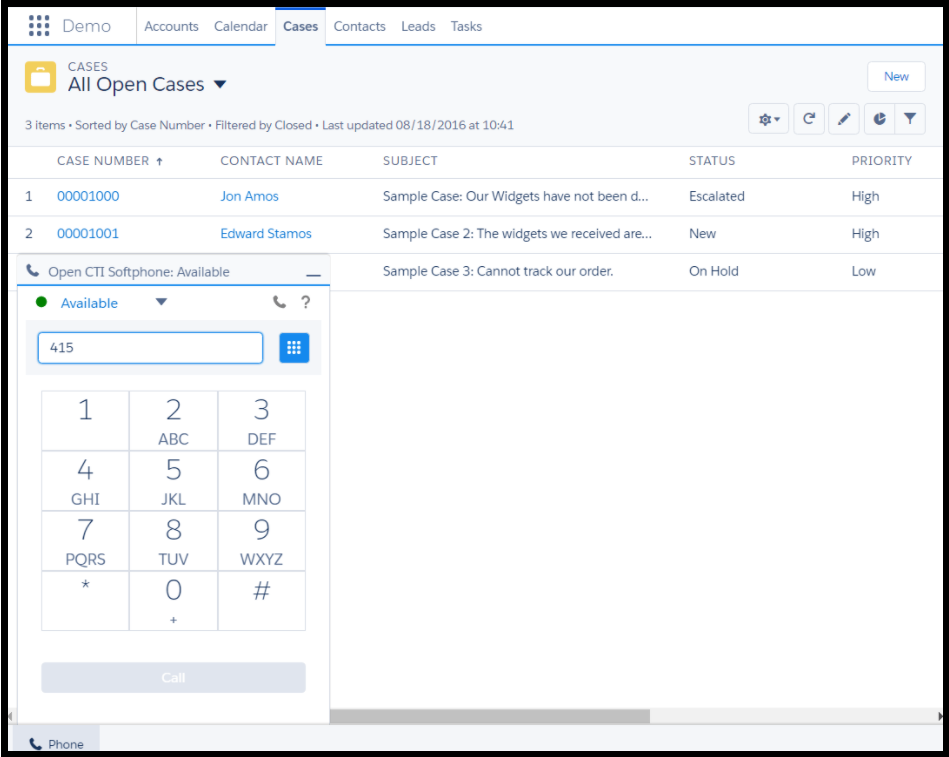Open the App Launcher grid icon
This screenshot has height=757, width=949.
[39, 26]
